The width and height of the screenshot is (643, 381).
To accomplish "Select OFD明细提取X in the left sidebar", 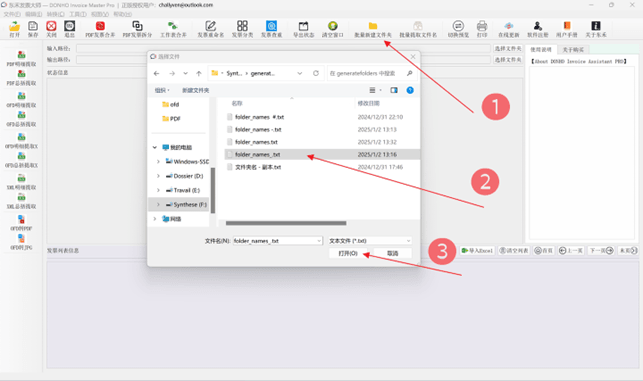I will [21, 140].
